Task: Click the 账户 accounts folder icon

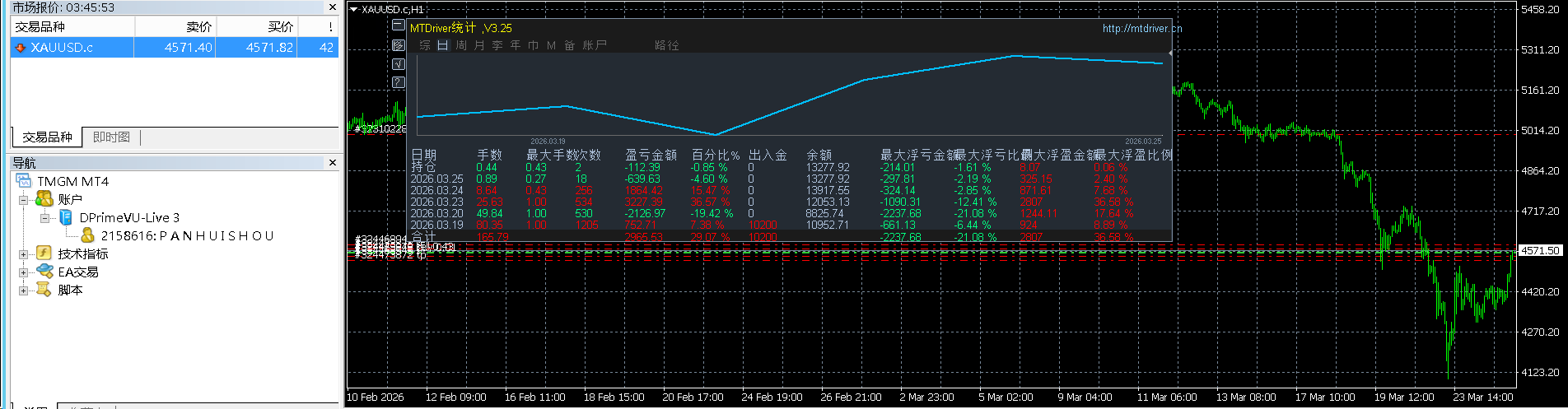Action: 44,199
